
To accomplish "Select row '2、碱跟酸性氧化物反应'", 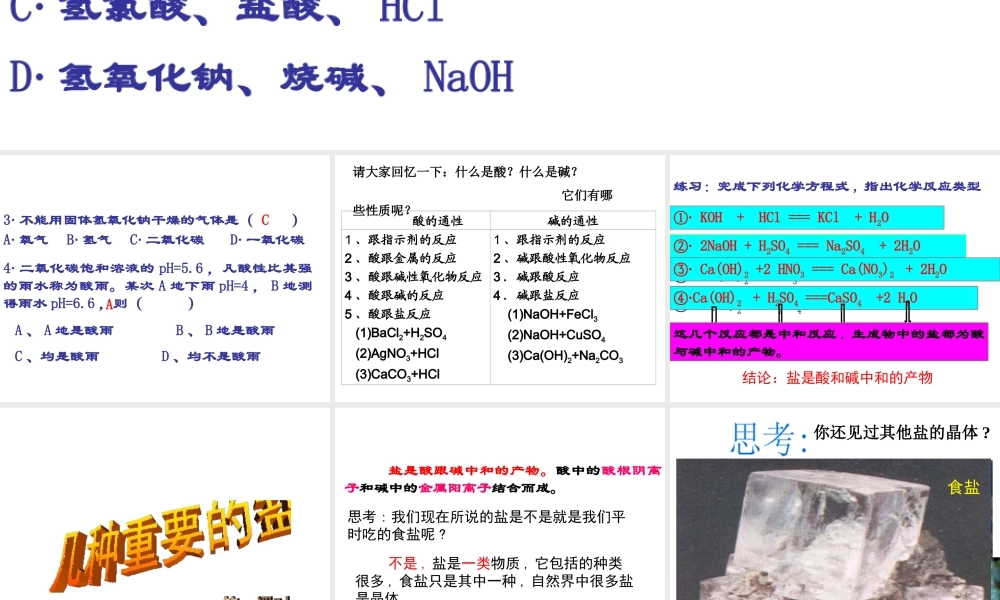I will pyautogui.click(x=562, y=258).
